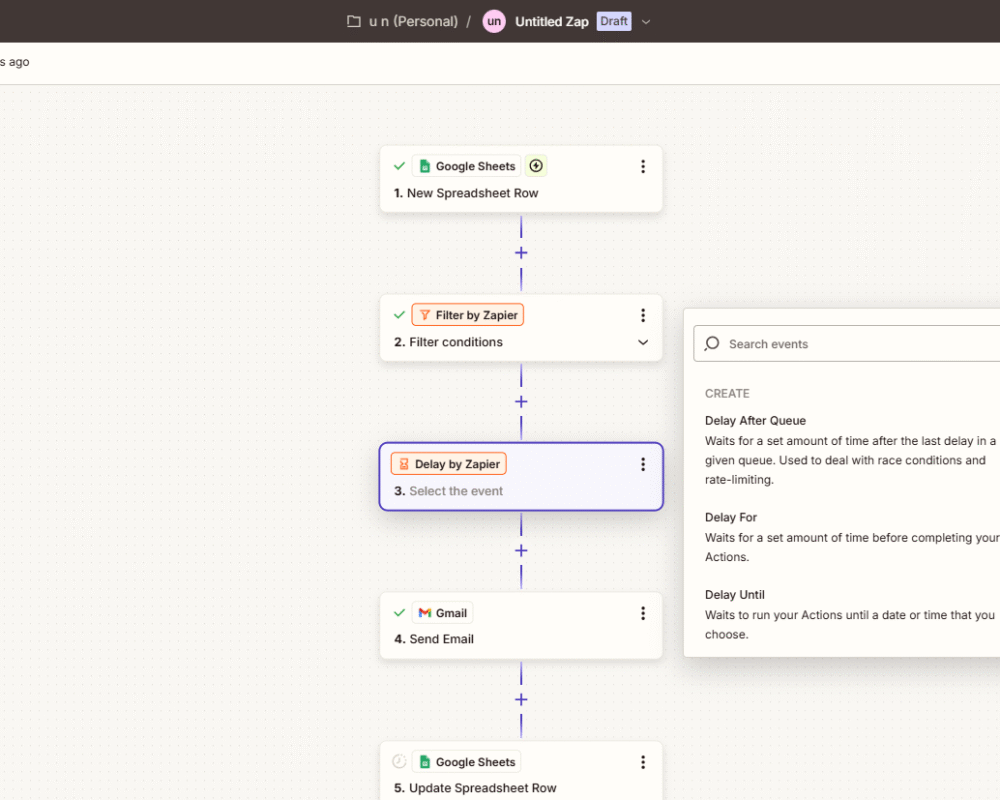Click the green checkmark on step 1
Image resolution: width=1000 pixels, height=800 pixels.
point(399,166)
